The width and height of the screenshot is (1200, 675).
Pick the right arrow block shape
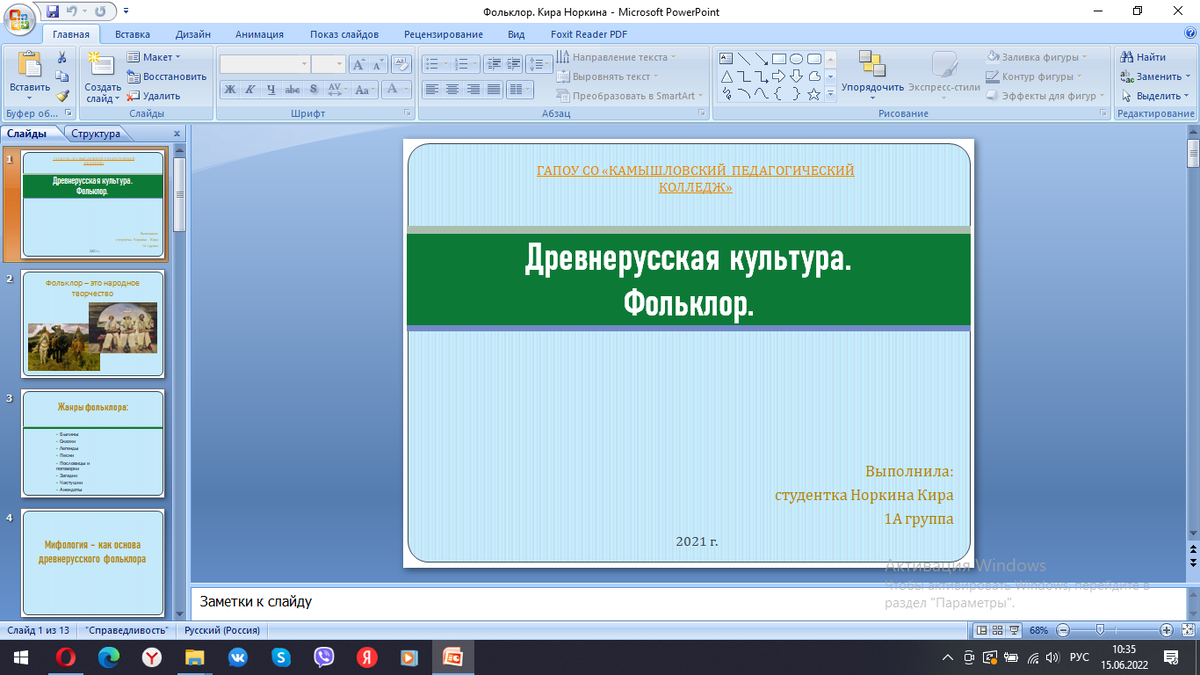point(780,76)
